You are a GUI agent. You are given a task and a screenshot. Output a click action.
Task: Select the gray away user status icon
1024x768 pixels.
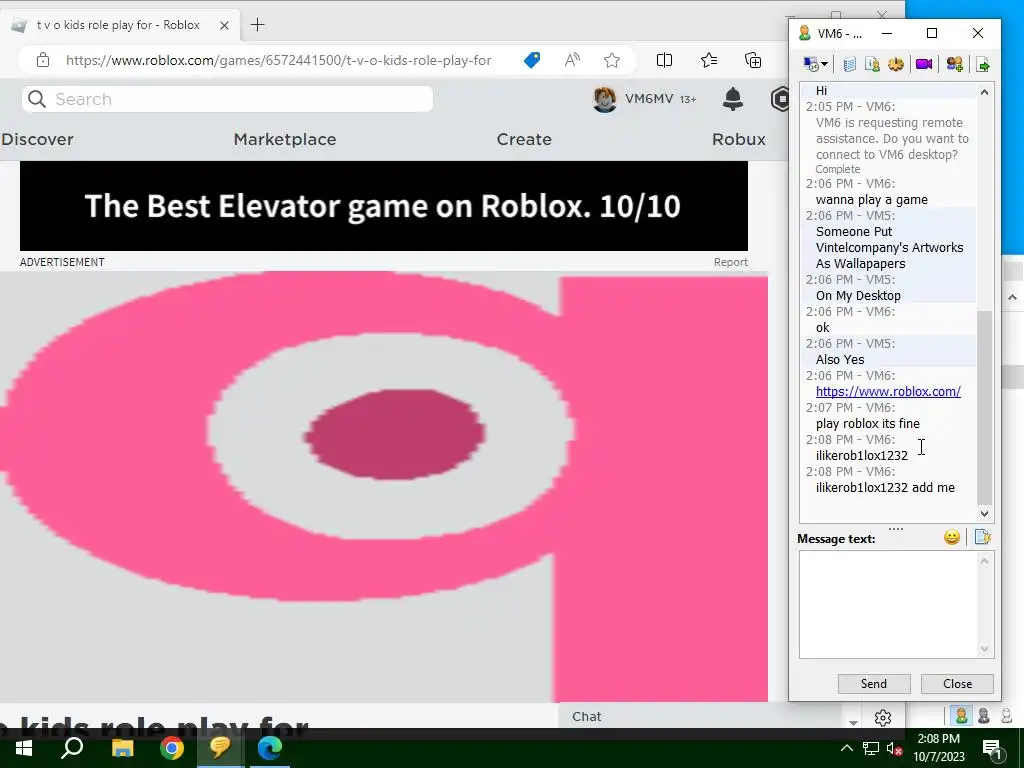point(984,716)
